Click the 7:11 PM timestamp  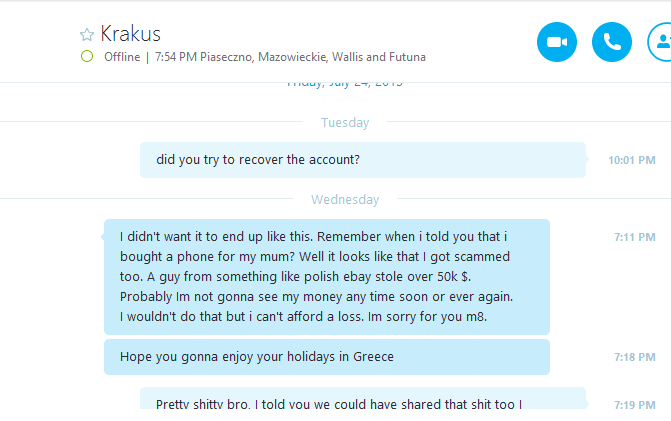(x=635, y=238)
